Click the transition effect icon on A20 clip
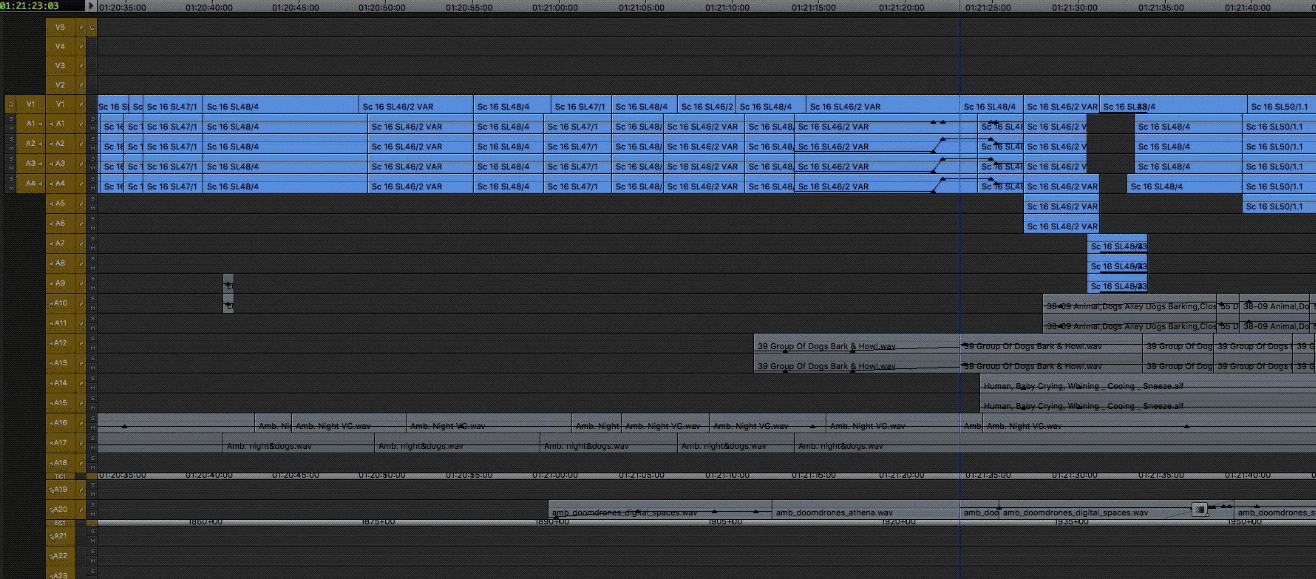Viewport: 1316px width, 579px height. tap(1199, 510)
